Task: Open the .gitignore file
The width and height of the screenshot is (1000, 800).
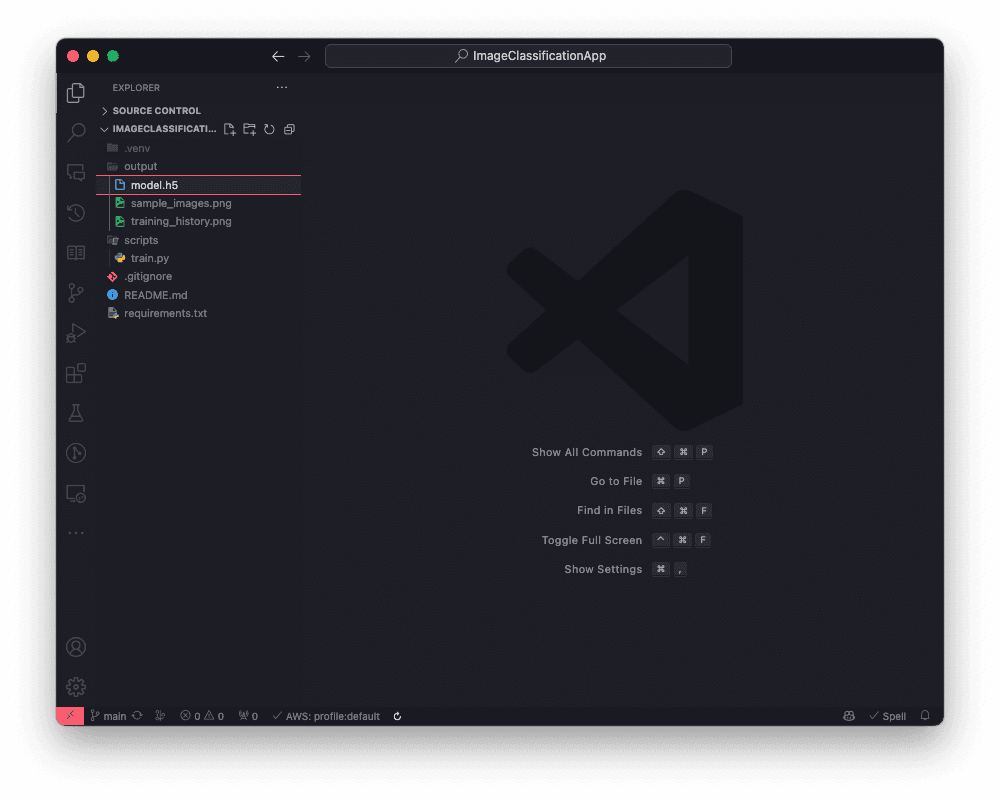Action: click(x=198, y=276)
